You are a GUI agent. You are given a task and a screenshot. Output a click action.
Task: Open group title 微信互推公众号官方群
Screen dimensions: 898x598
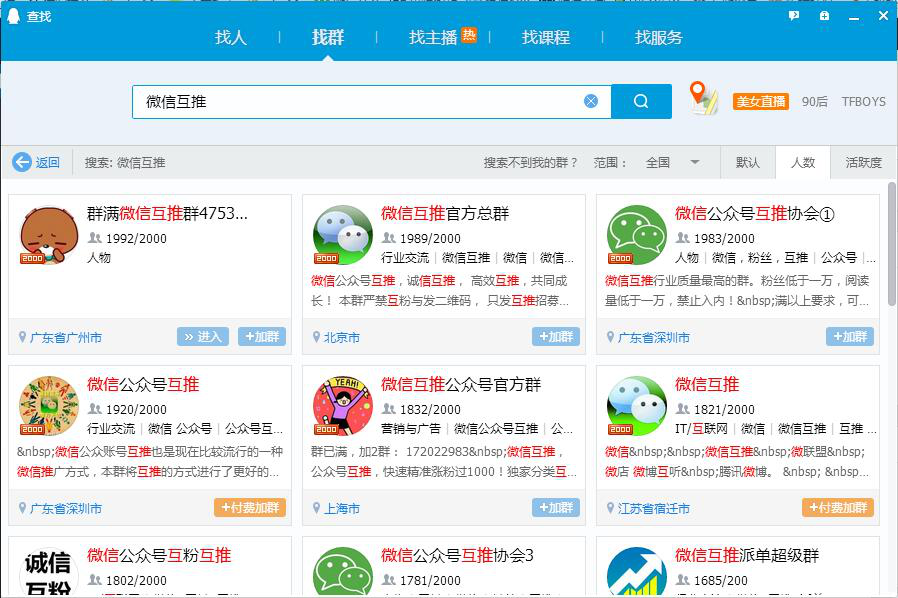click(x=461, y=384)
